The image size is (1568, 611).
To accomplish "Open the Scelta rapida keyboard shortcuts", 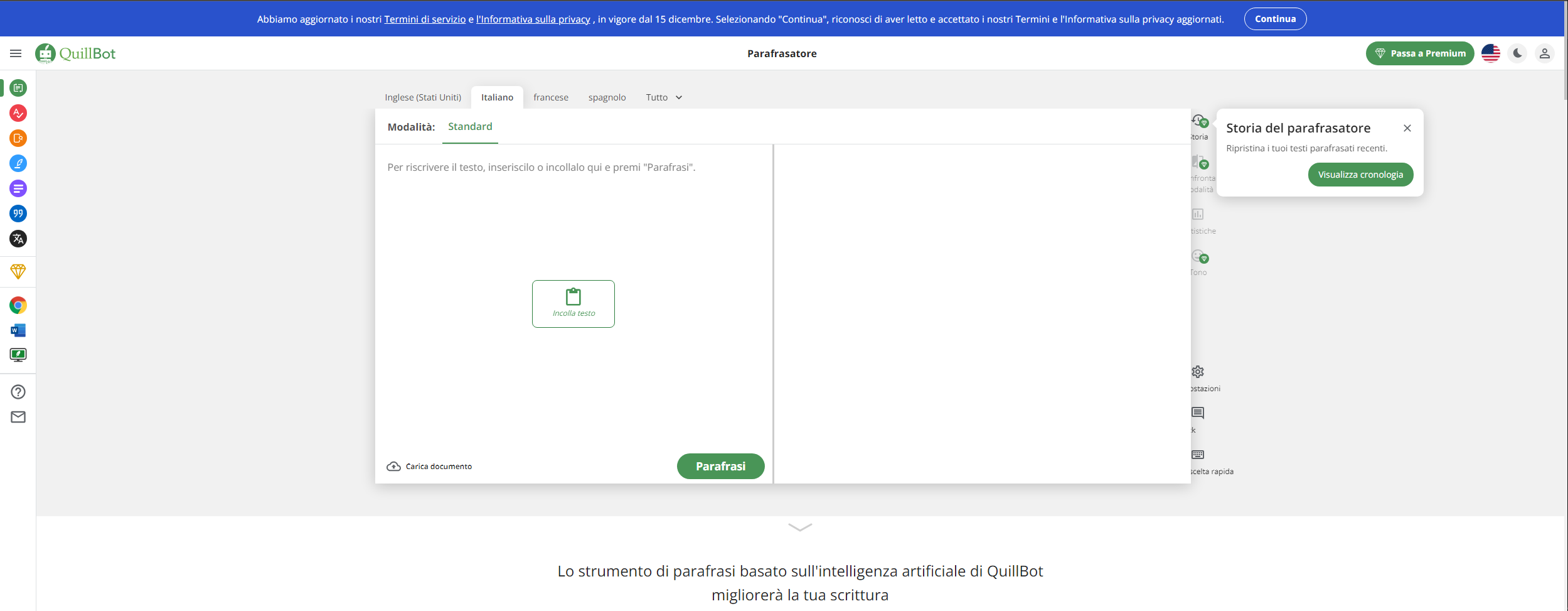I will pos(1198,454).
